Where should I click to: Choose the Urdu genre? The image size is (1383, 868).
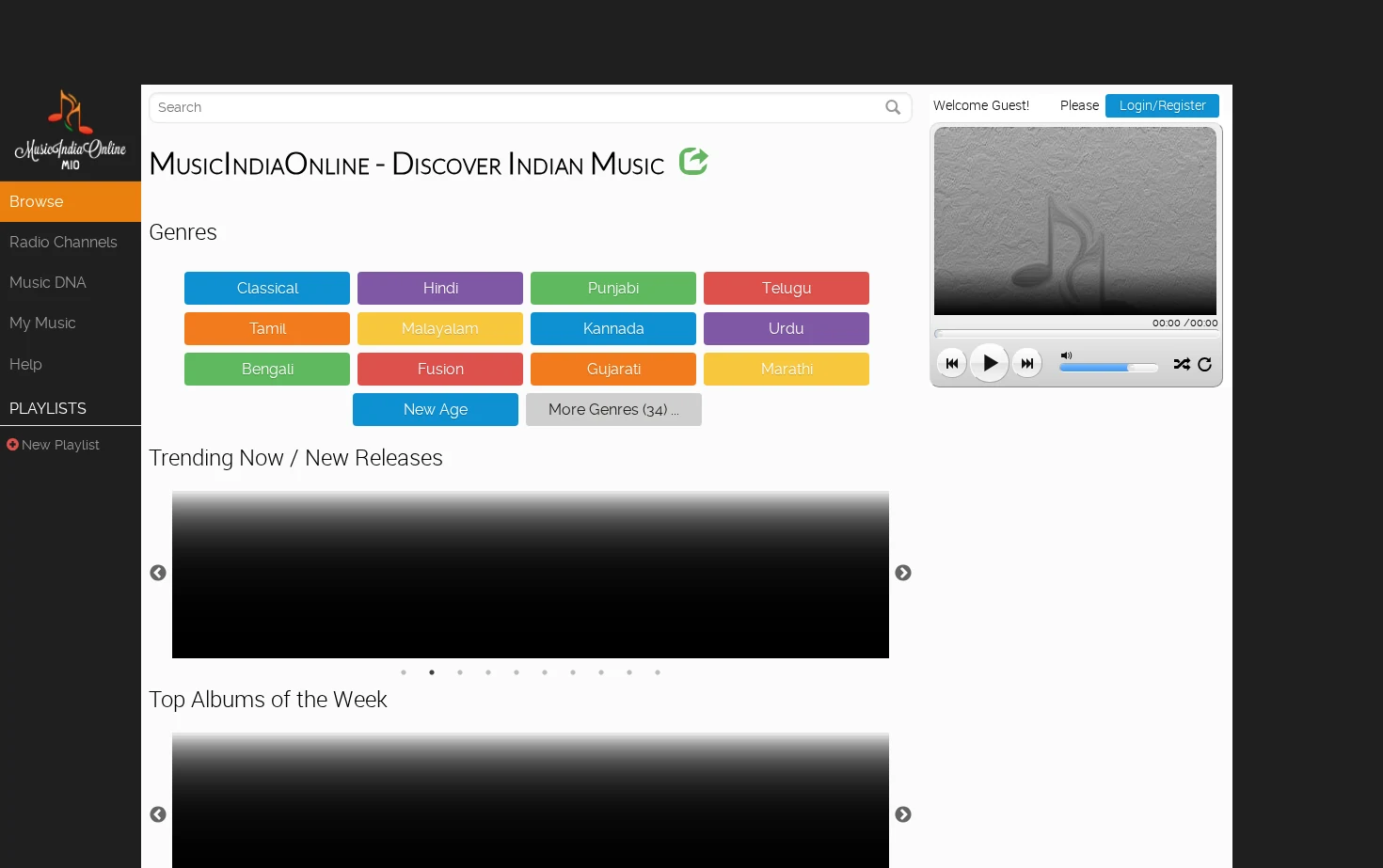787,328
